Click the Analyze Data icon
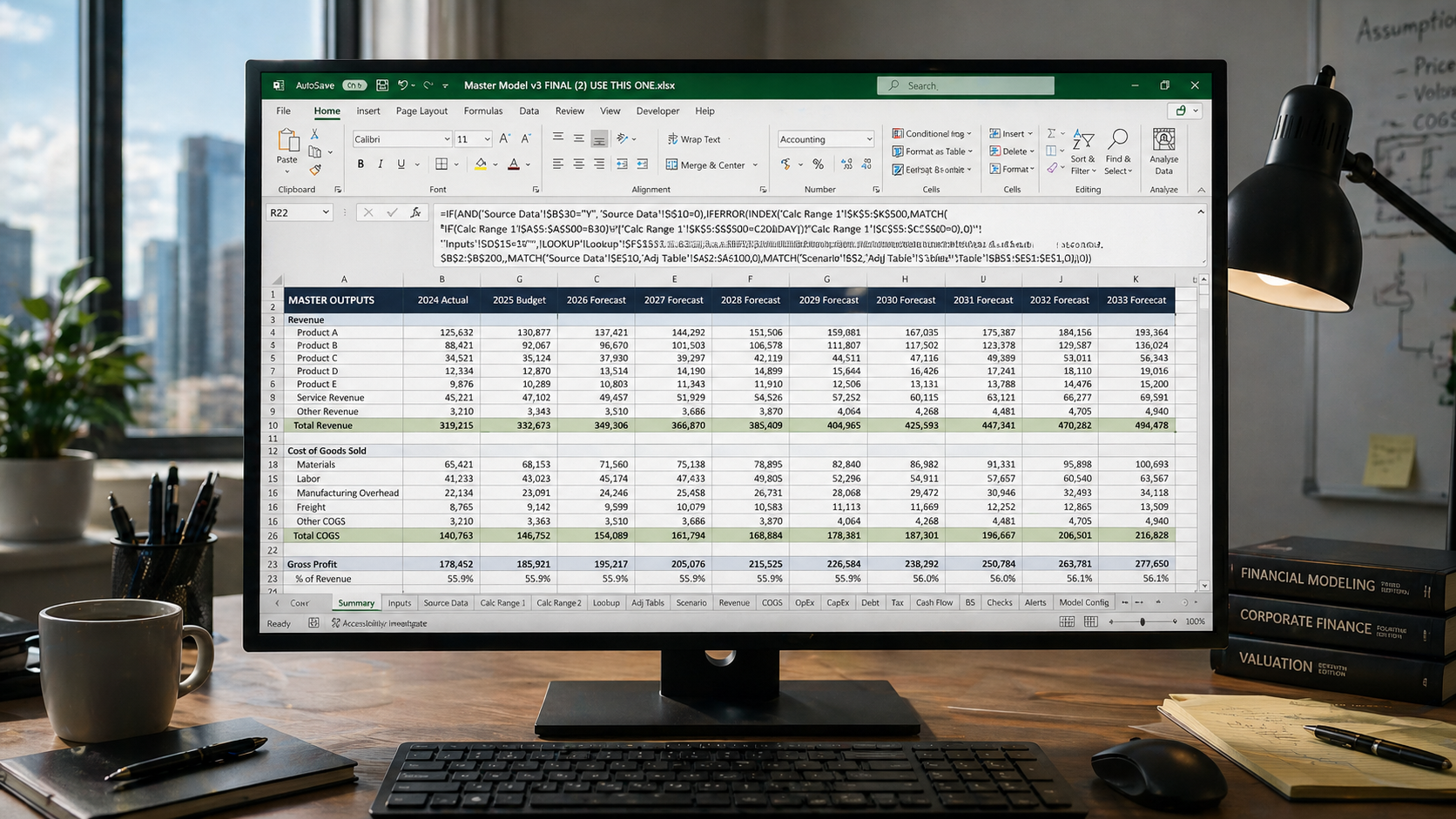Image resolution: width=1456 pixels, height=819 pixels. [1163, 151]
